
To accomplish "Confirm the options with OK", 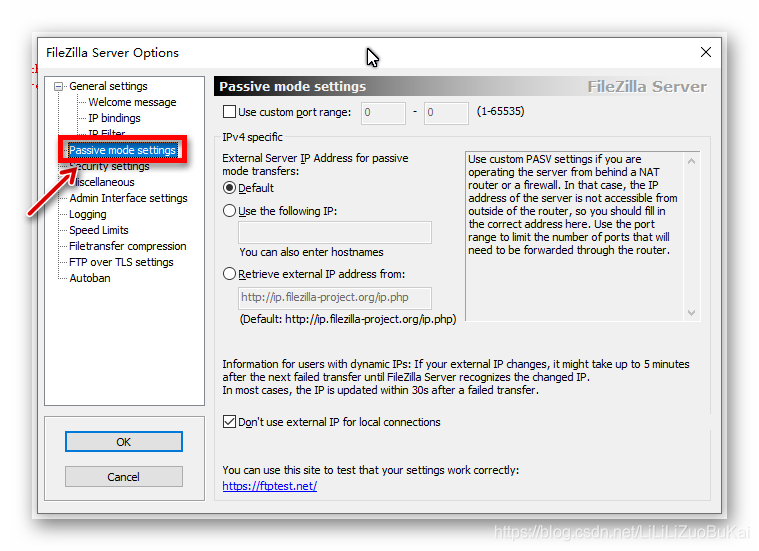I will [124, 442].
